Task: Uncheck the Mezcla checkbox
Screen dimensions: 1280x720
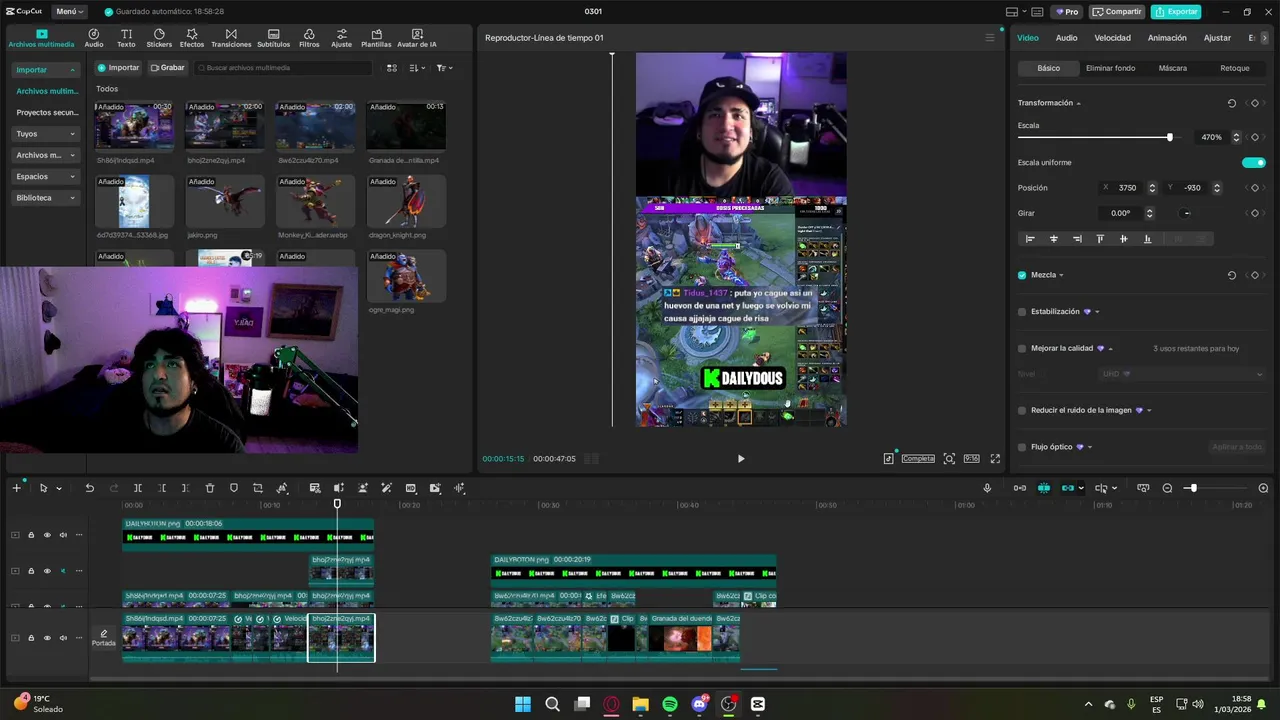Action: [1022, 275]
